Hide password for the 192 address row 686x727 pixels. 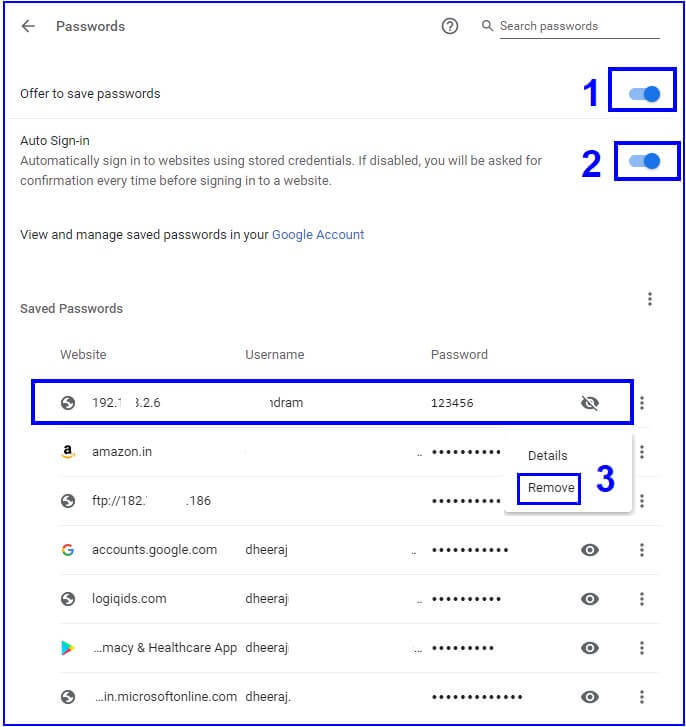[x=590, y=403]
